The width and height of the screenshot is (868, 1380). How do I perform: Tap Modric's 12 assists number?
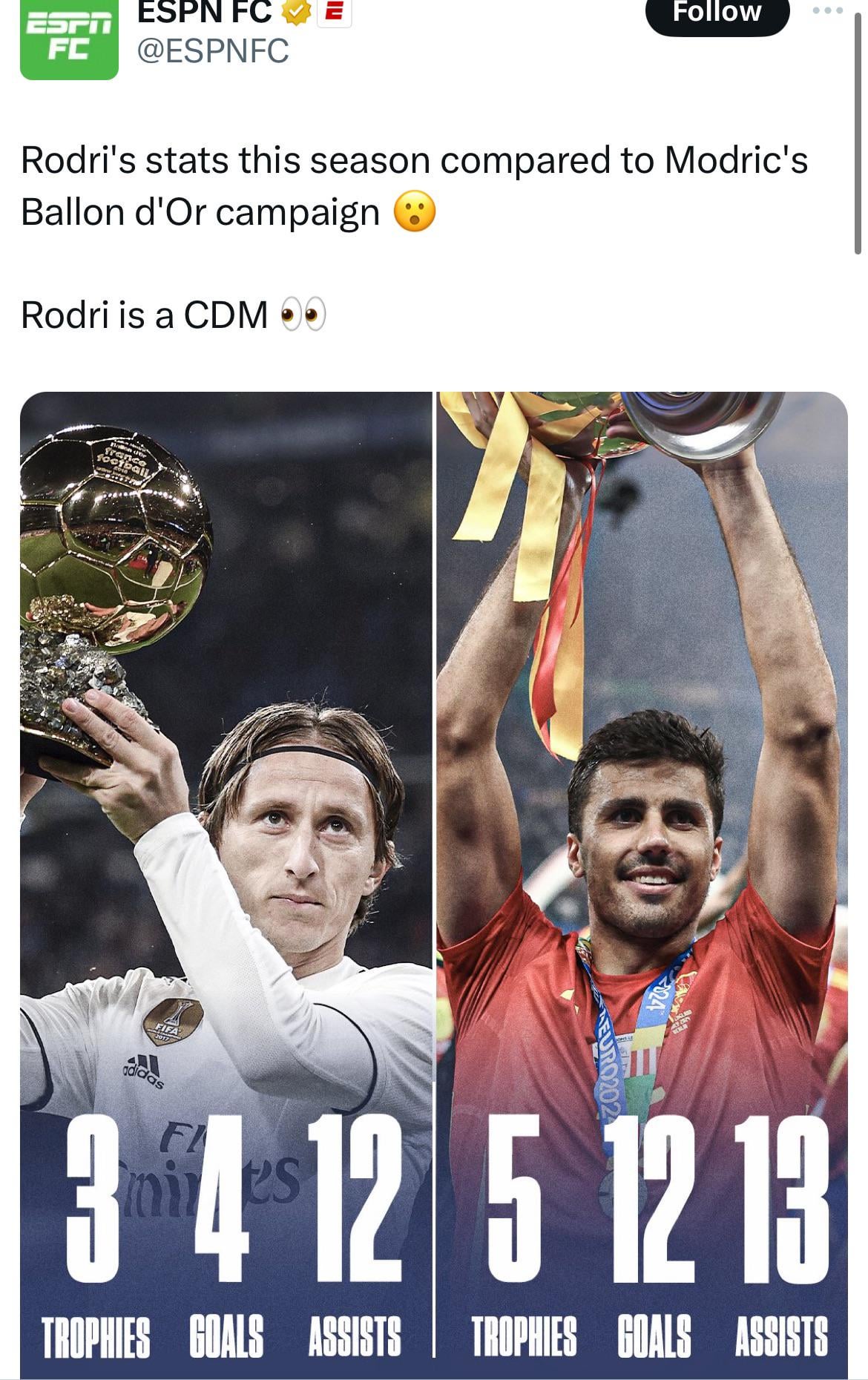pos(355,1198)
